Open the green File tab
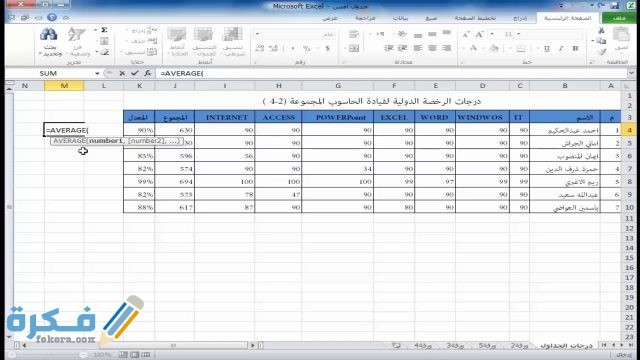This screenshot has width=640, height=360. pos(619,18)
